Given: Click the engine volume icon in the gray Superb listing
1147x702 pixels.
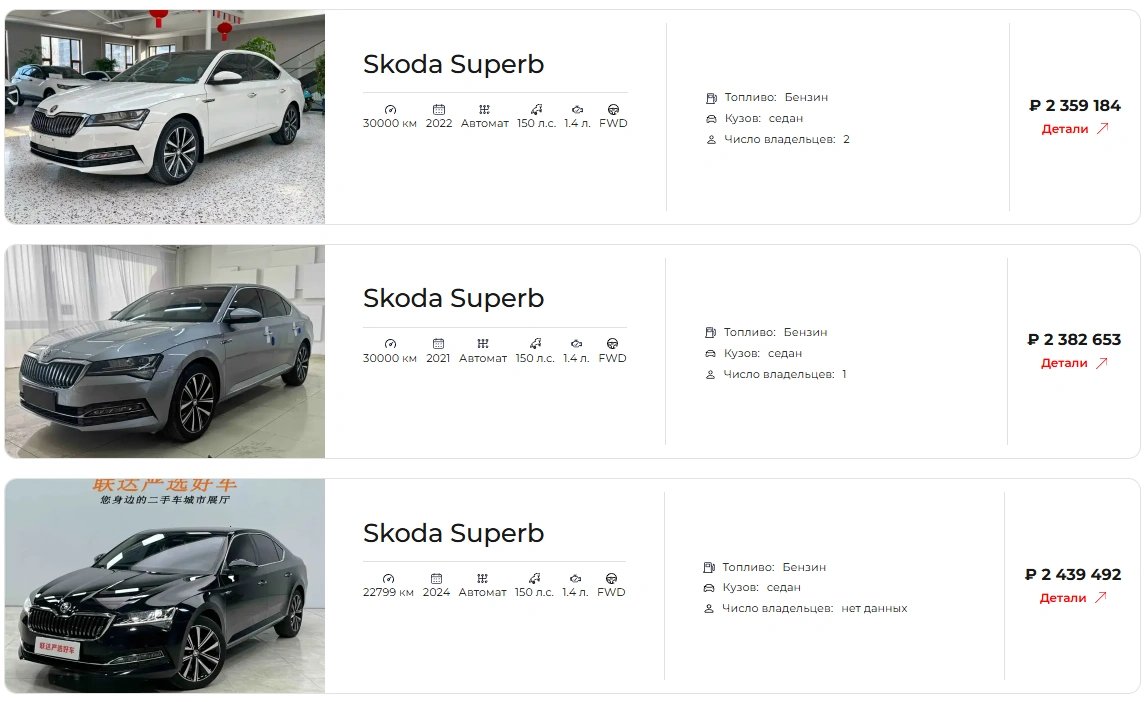Looking at the screenshot, I should tap(576, 343).
